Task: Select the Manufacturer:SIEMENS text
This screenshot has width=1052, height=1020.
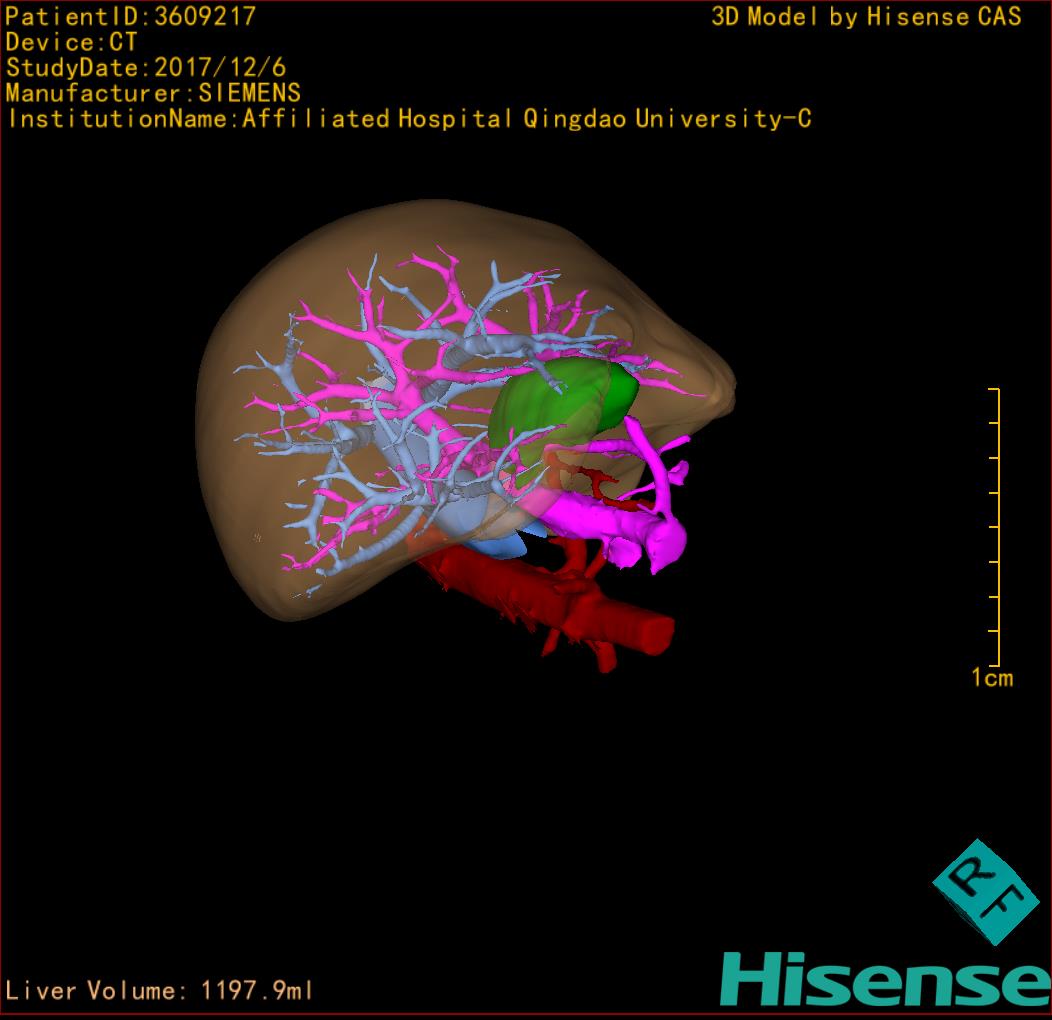Action: [153, 93]
